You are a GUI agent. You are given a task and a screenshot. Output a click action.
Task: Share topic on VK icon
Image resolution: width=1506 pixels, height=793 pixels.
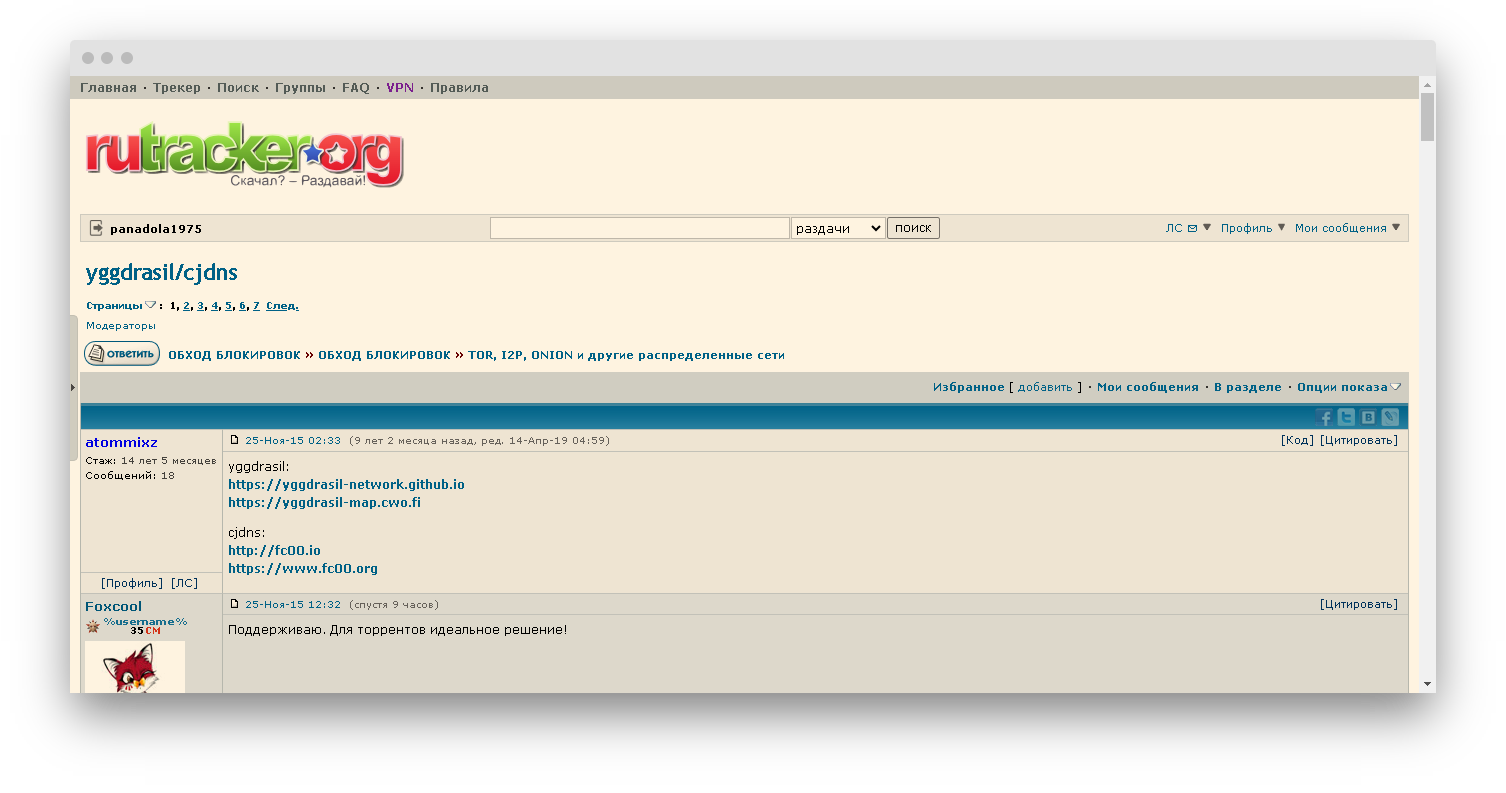[x=1368, y=417]
